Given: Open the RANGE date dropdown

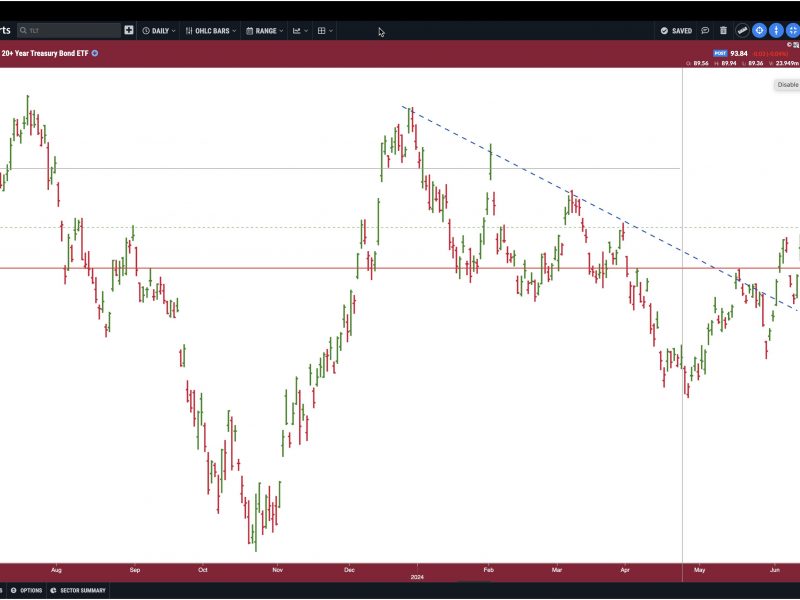Looking at the screenshot, I should click(264, 31).
